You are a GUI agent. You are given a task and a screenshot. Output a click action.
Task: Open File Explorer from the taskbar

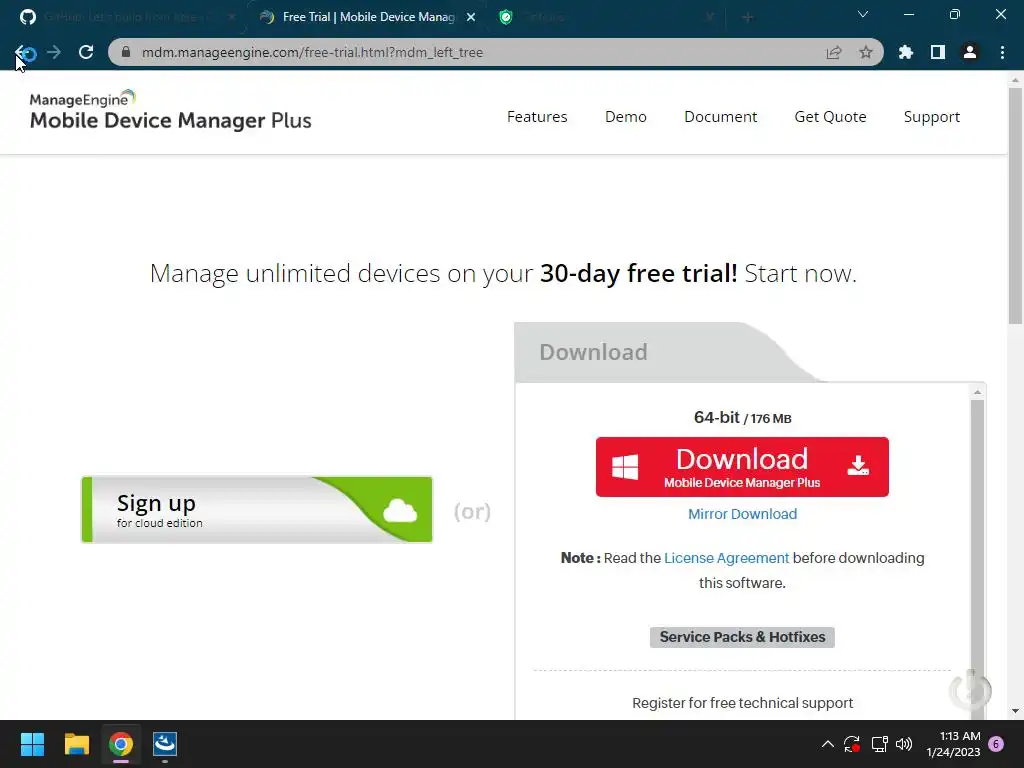(76, 744)
